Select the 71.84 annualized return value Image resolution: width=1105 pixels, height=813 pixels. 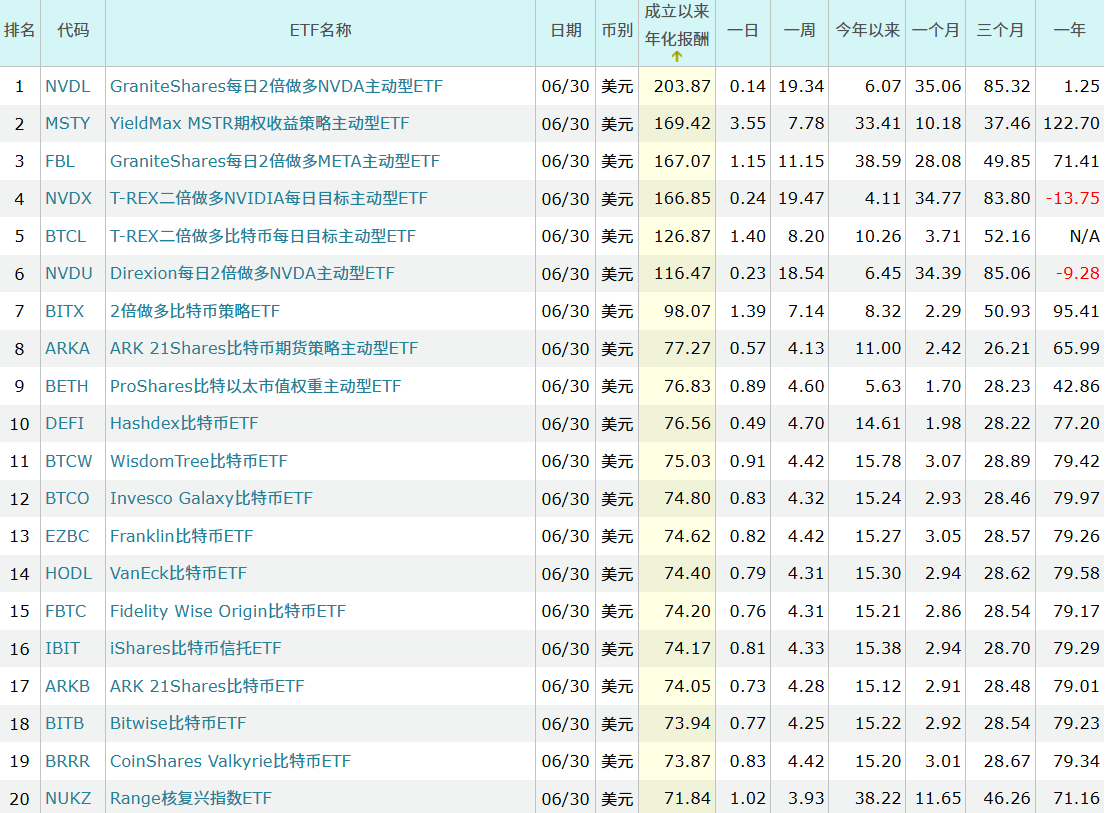[687, 799]
